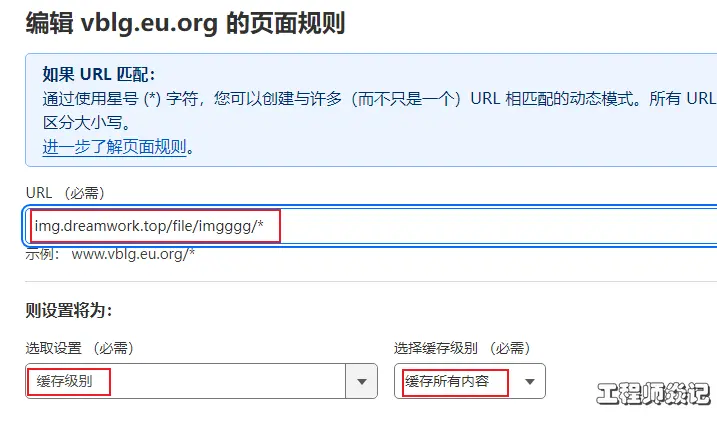
Task: Click the 选取设置 (必需) label
Action: (x=80, y=348)
